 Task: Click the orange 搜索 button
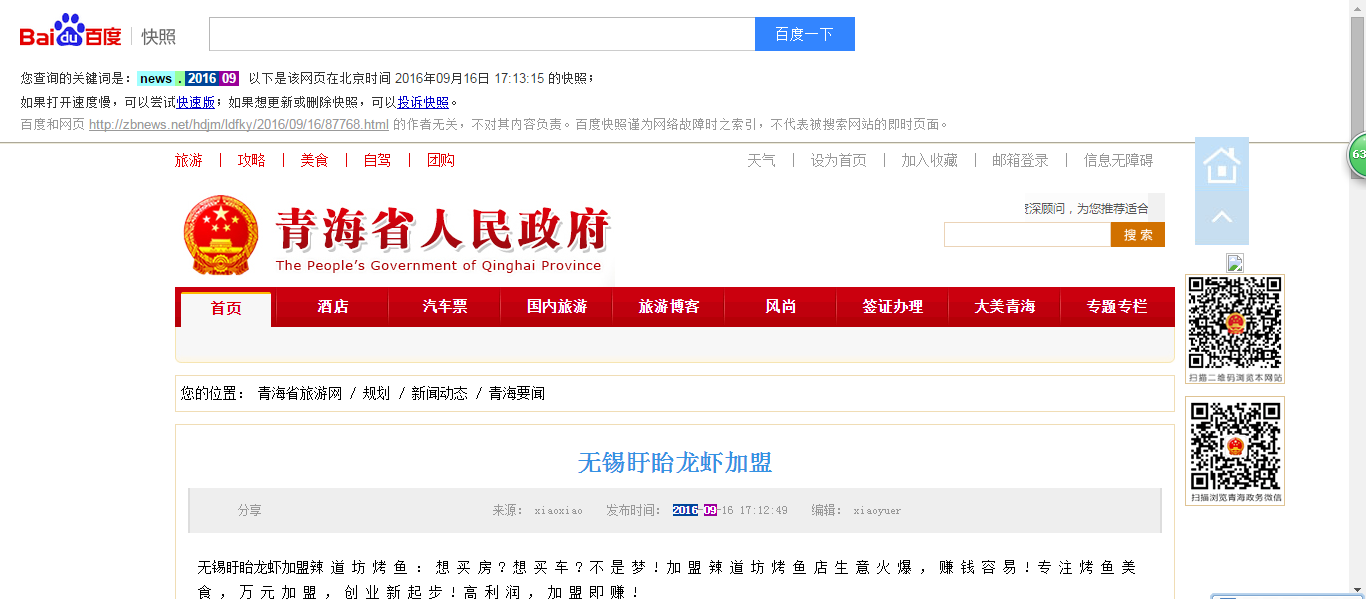tap(1138, 235)
